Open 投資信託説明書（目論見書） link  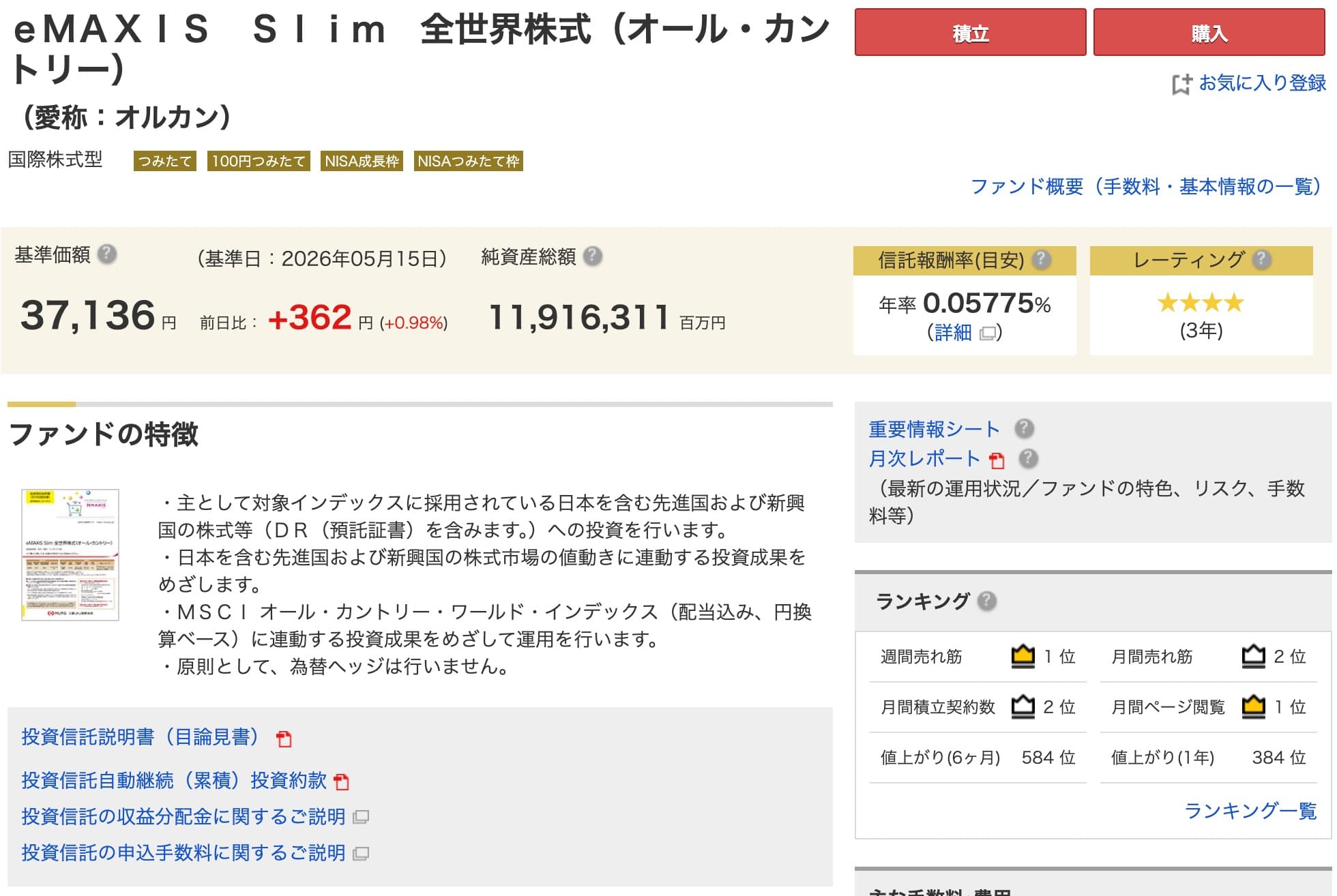pyautogui.click(x=141, y=737)
